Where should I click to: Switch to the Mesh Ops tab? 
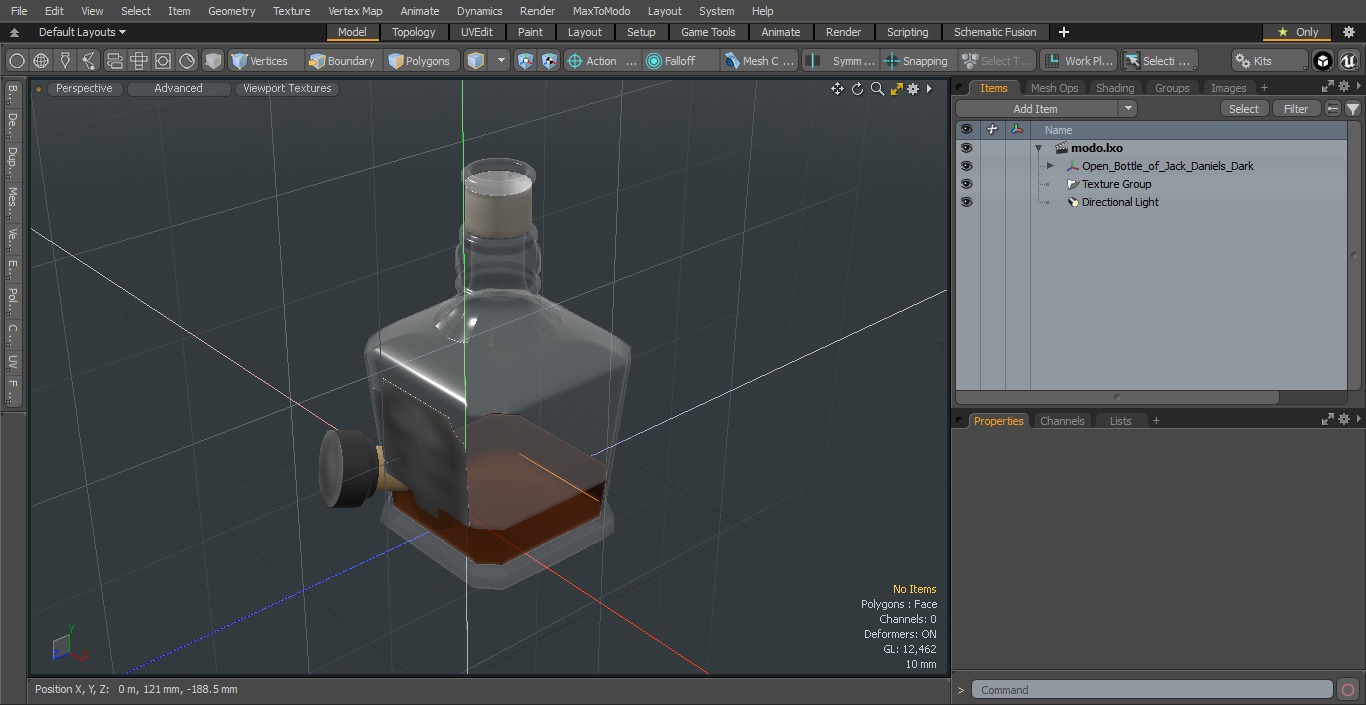pyautogui.click(x=1054, y=88)
